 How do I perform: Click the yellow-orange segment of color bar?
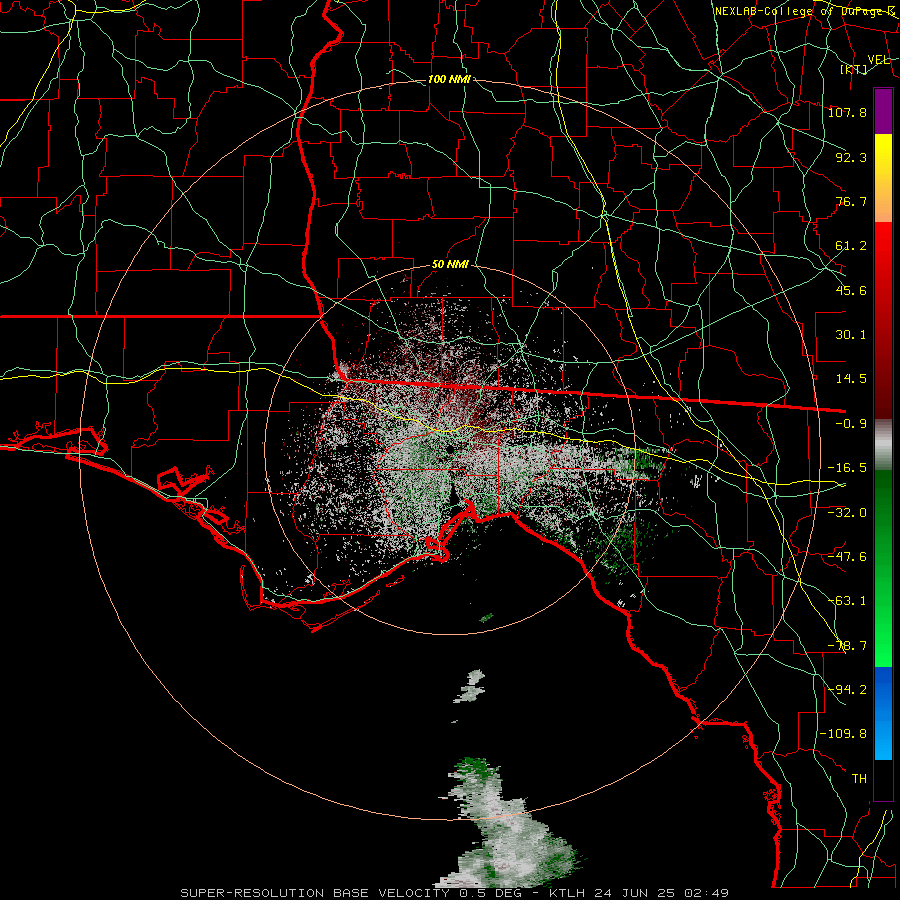pyautogui.click(x=883, y=179)
